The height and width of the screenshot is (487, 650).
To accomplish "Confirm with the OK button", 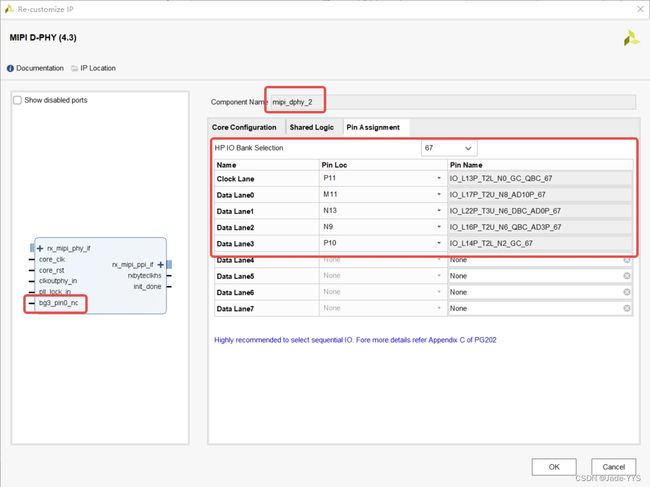I will 554,467.
